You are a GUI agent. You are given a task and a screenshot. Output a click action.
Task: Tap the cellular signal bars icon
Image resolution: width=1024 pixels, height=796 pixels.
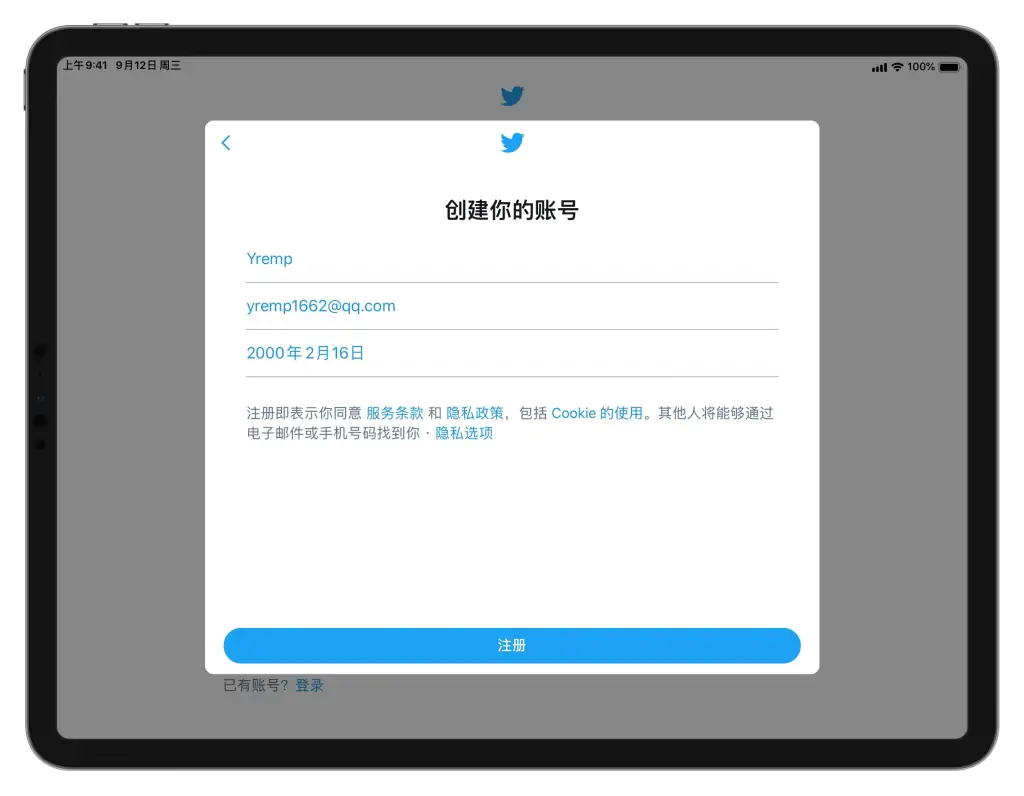point(880,67)
